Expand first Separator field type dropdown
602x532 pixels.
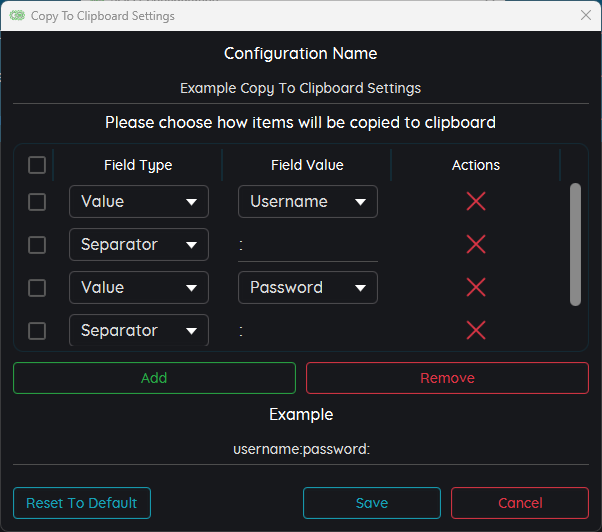pyautogui.click(x=138, y=245)
